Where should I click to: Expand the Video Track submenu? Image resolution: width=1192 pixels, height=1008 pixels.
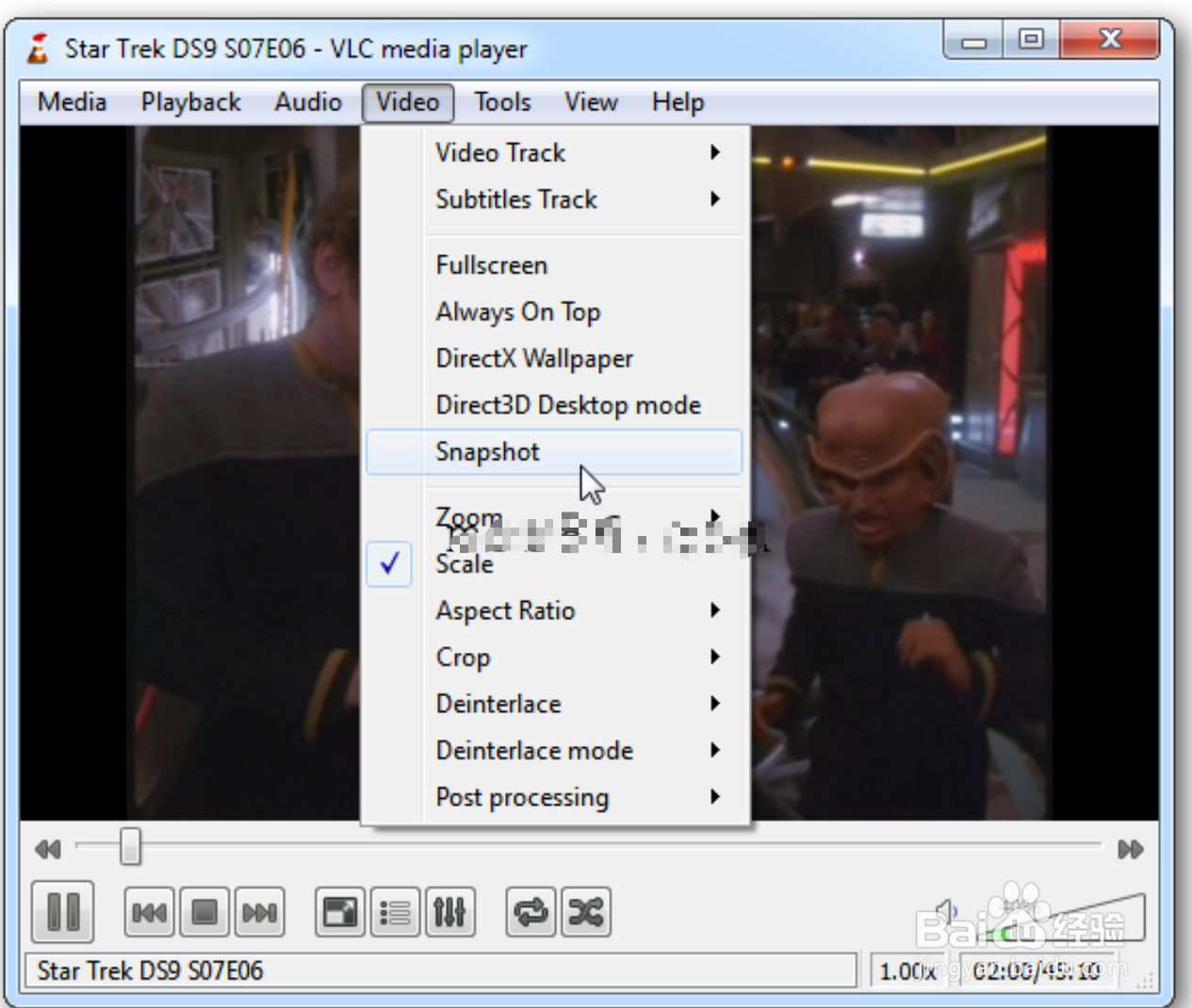coord(554,153)
